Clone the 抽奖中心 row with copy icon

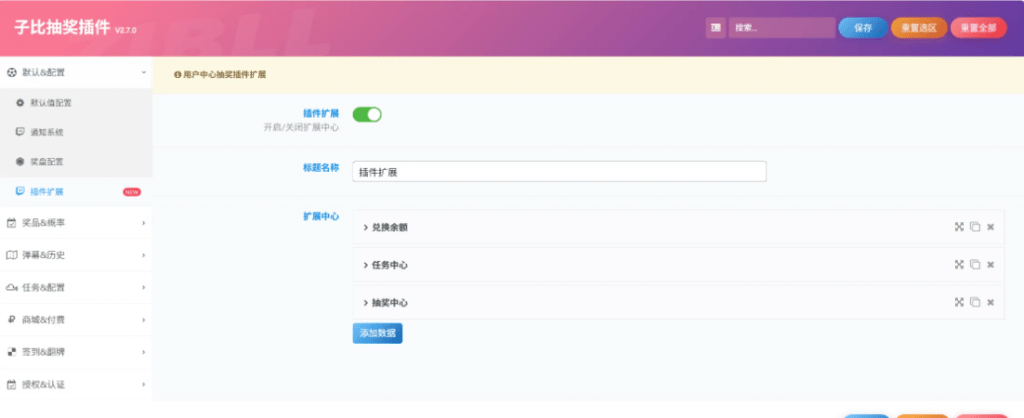click(x=975, y=302)
